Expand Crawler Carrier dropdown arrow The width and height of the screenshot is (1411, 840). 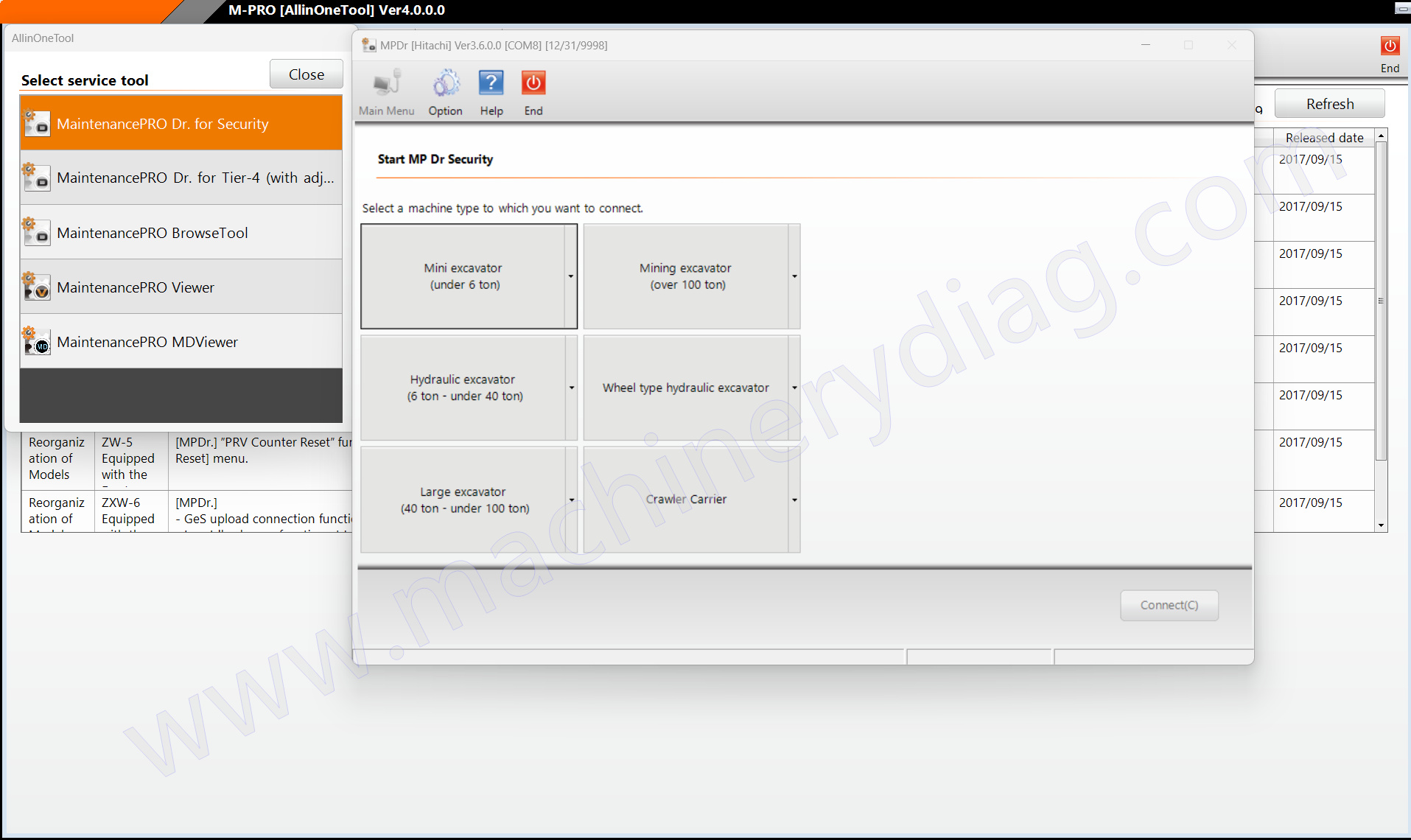tap(794, 500)
